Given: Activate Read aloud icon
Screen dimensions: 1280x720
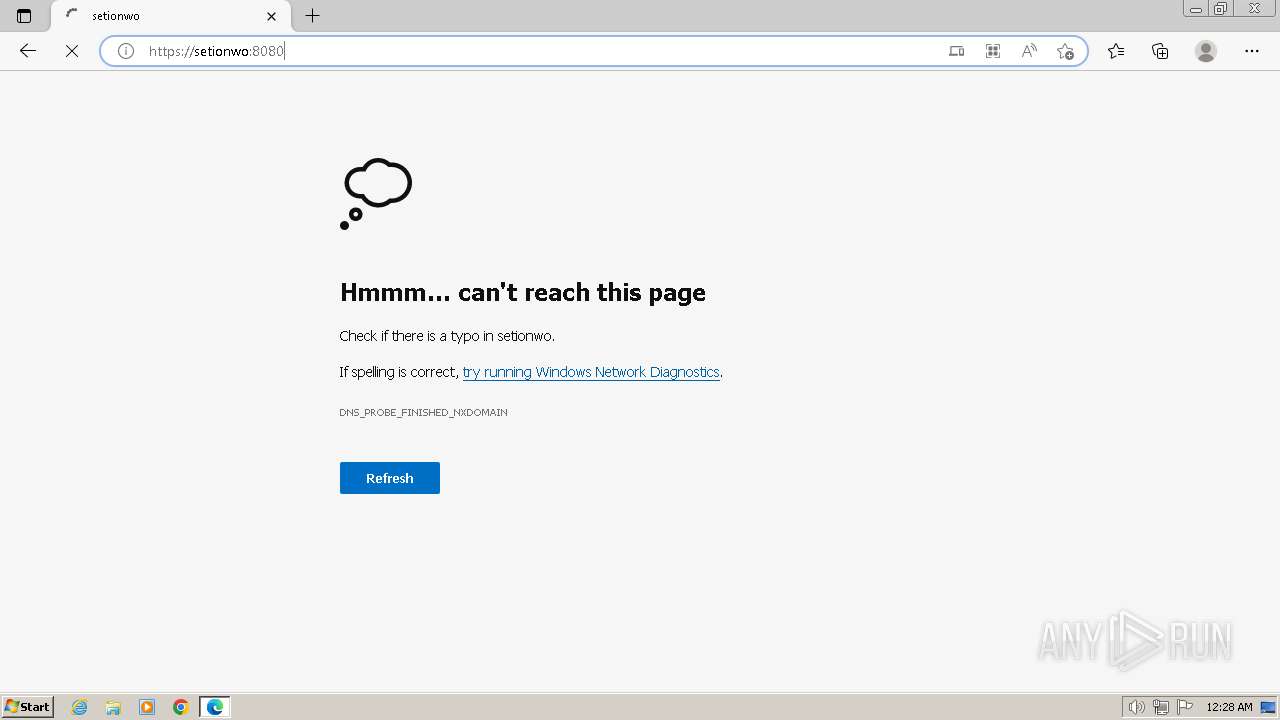Looking at the screenshot, I should [1029, 51].
